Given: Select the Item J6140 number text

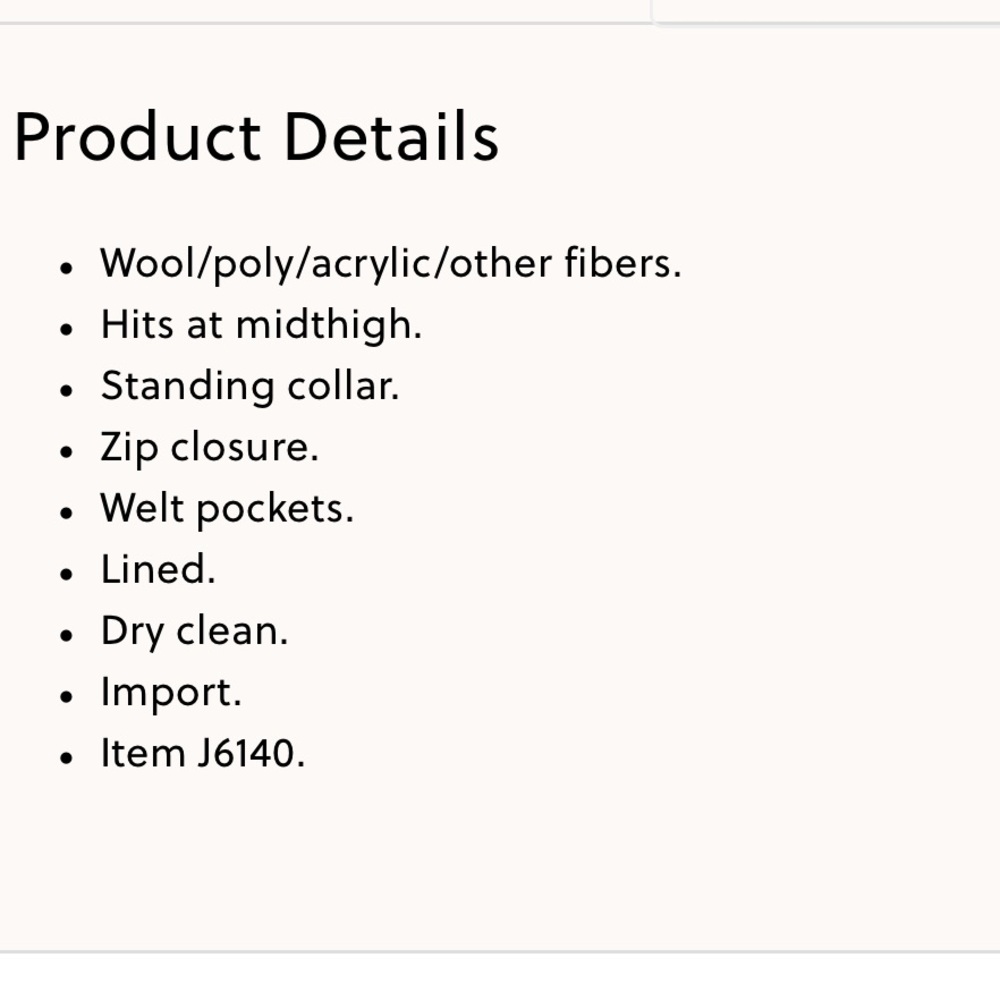Looking at the screenshot, I should (203, 753).
